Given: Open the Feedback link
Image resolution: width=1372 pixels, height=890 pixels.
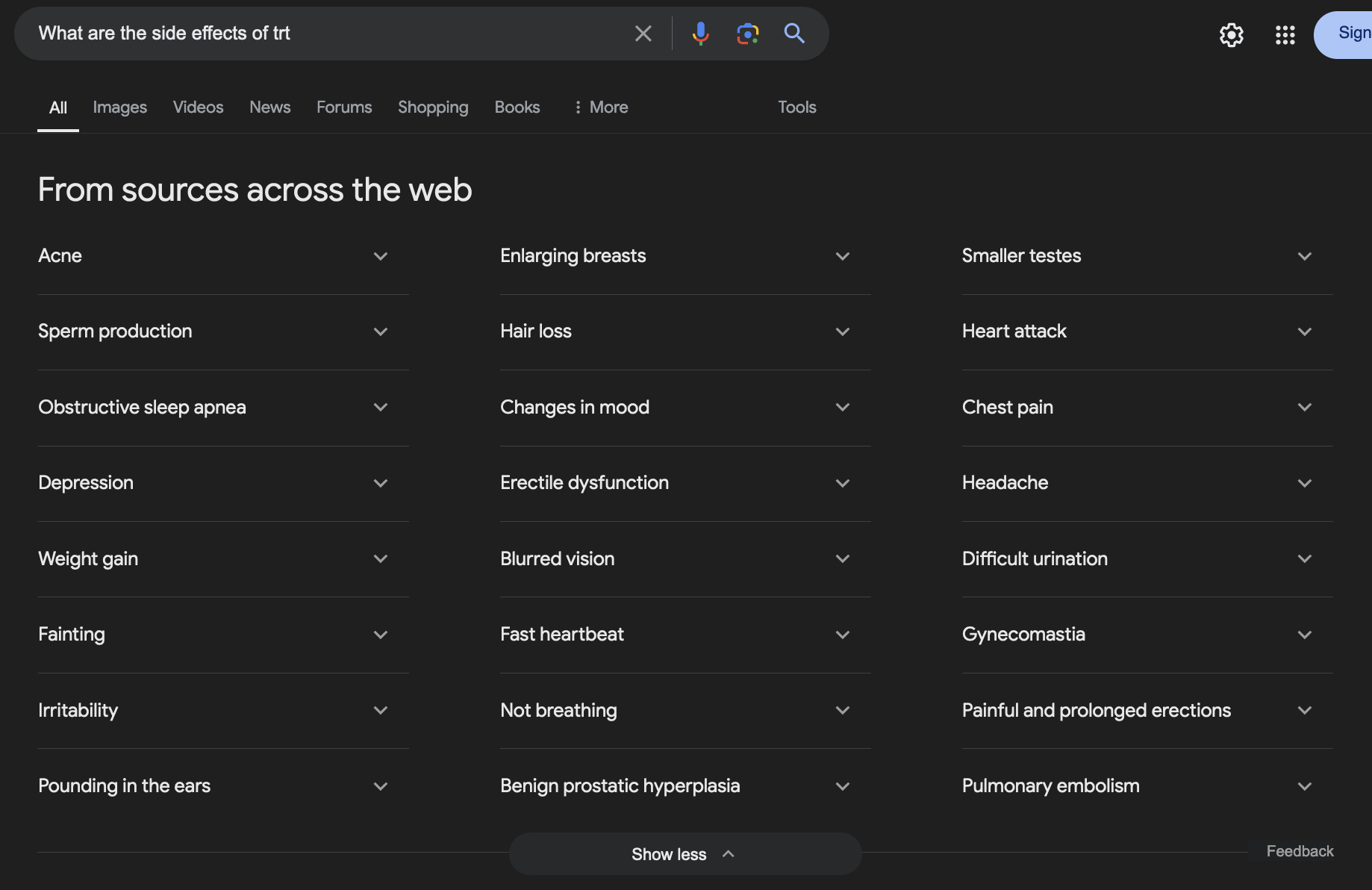Looking at the screenshot, I should click(x=1300, y=851).
